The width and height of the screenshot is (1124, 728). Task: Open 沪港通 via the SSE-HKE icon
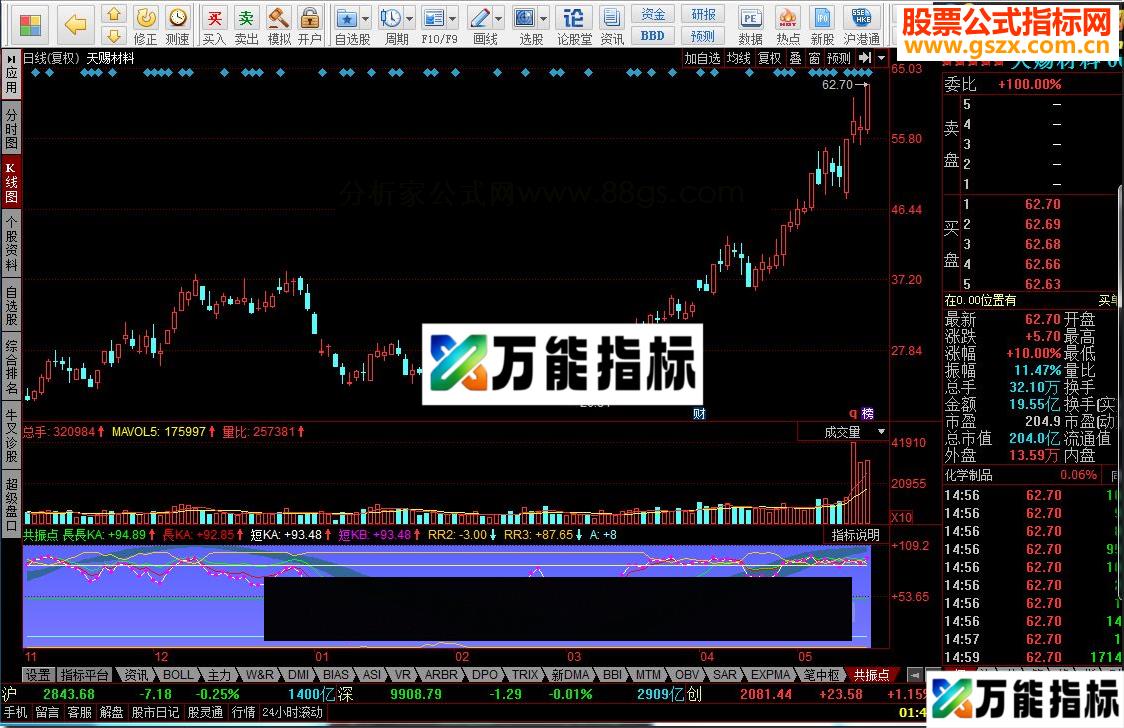tap(860, 18)
